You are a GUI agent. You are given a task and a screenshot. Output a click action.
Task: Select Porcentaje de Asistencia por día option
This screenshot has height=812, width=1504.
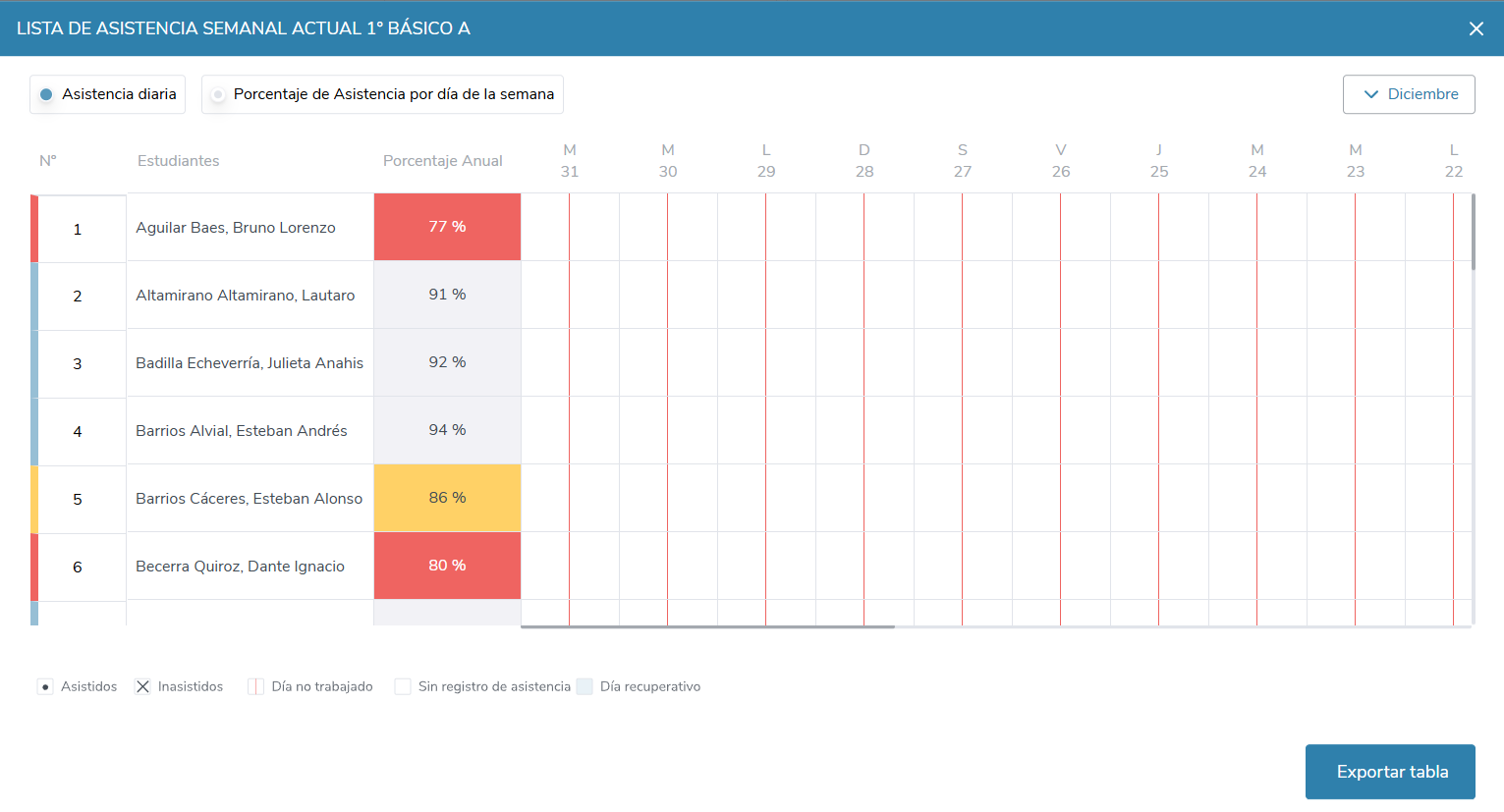coord(382,94)
